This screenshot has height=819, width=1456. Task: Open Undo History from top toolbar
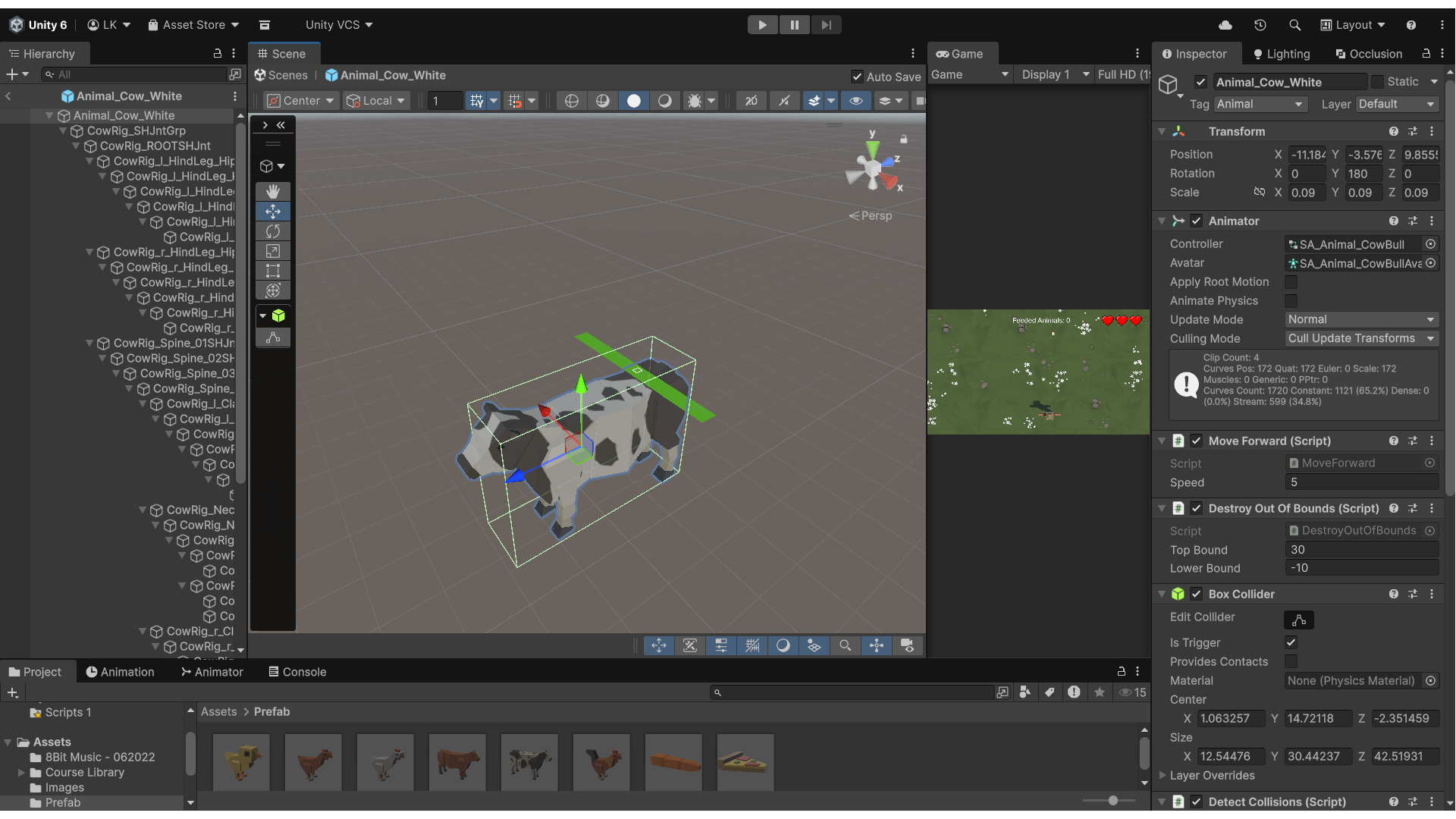tap(1260, 25)
